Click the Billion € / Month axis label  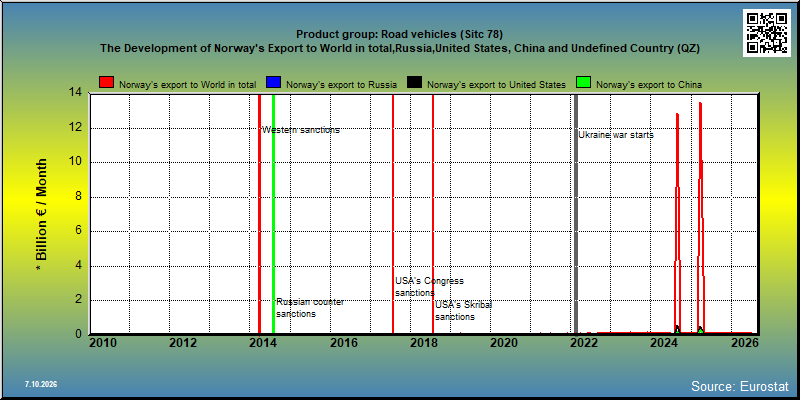point(42,216)
